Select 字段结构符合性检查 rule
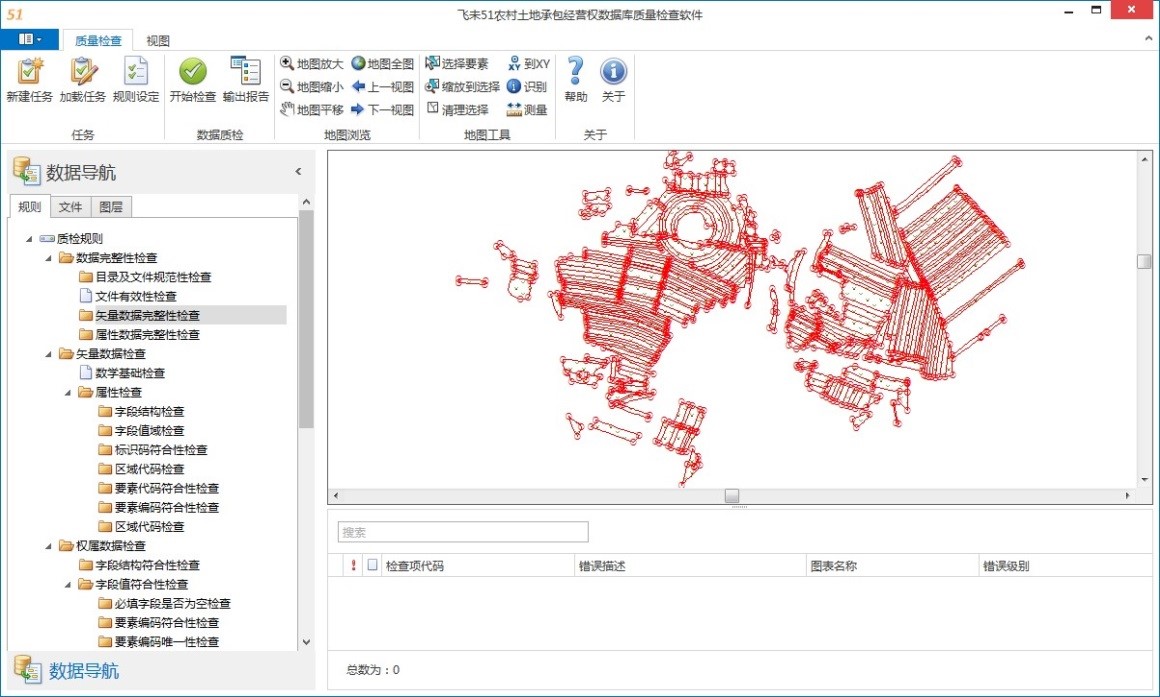1160x697 pixels. (x=147, y=565)
